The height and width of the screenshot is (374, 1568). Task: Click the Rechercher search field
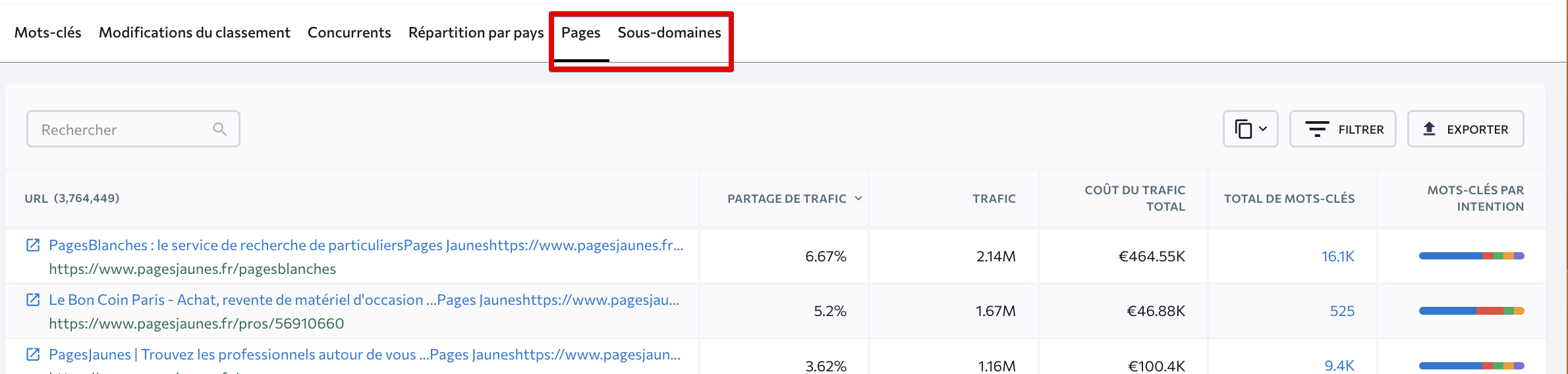[133, 129]
